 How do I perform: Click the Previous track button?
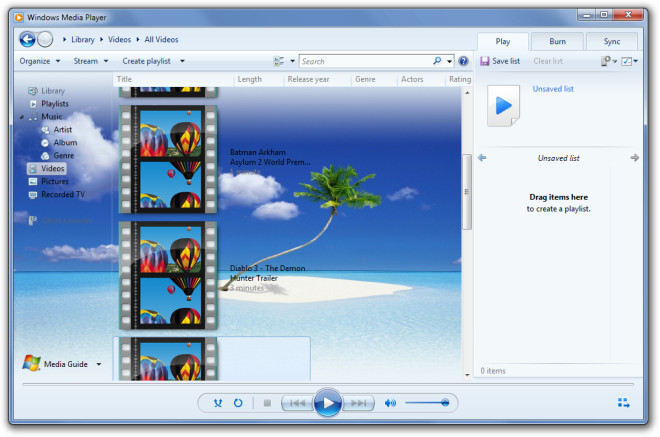point(297,403)
